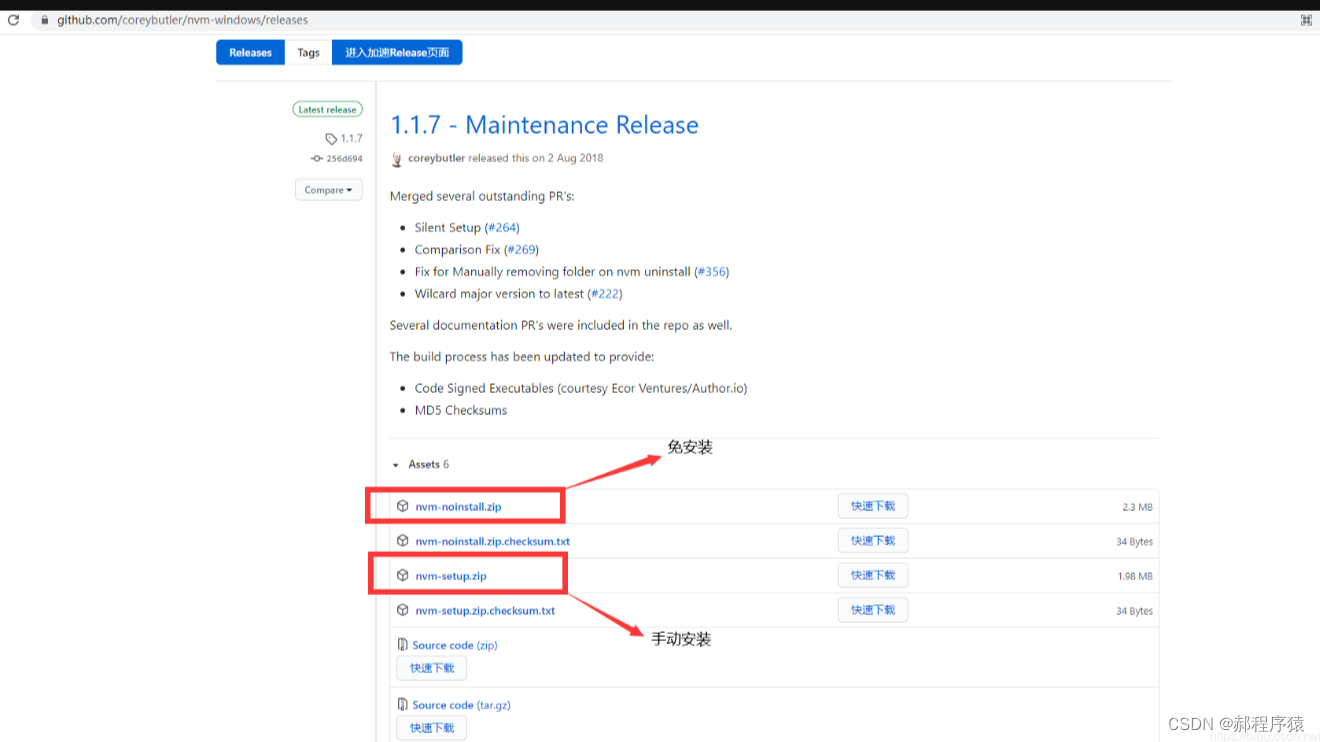Open the 1.1.7 tag link
Screen dimensions: 1320x742
tap(351, 139)
